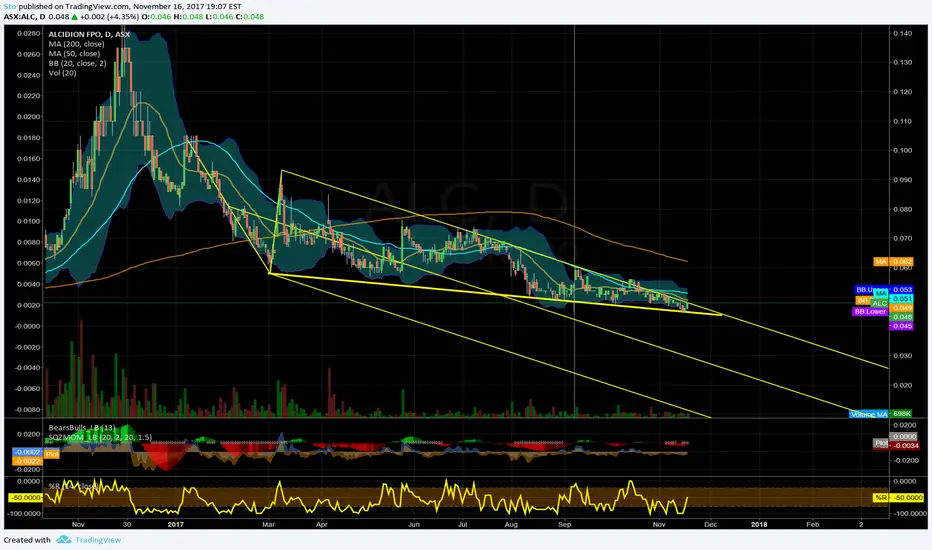Click the "0.100" tick on right price axis
Image resolution: width=932 pixels, height=550 pixels.
tap(902, 150)
